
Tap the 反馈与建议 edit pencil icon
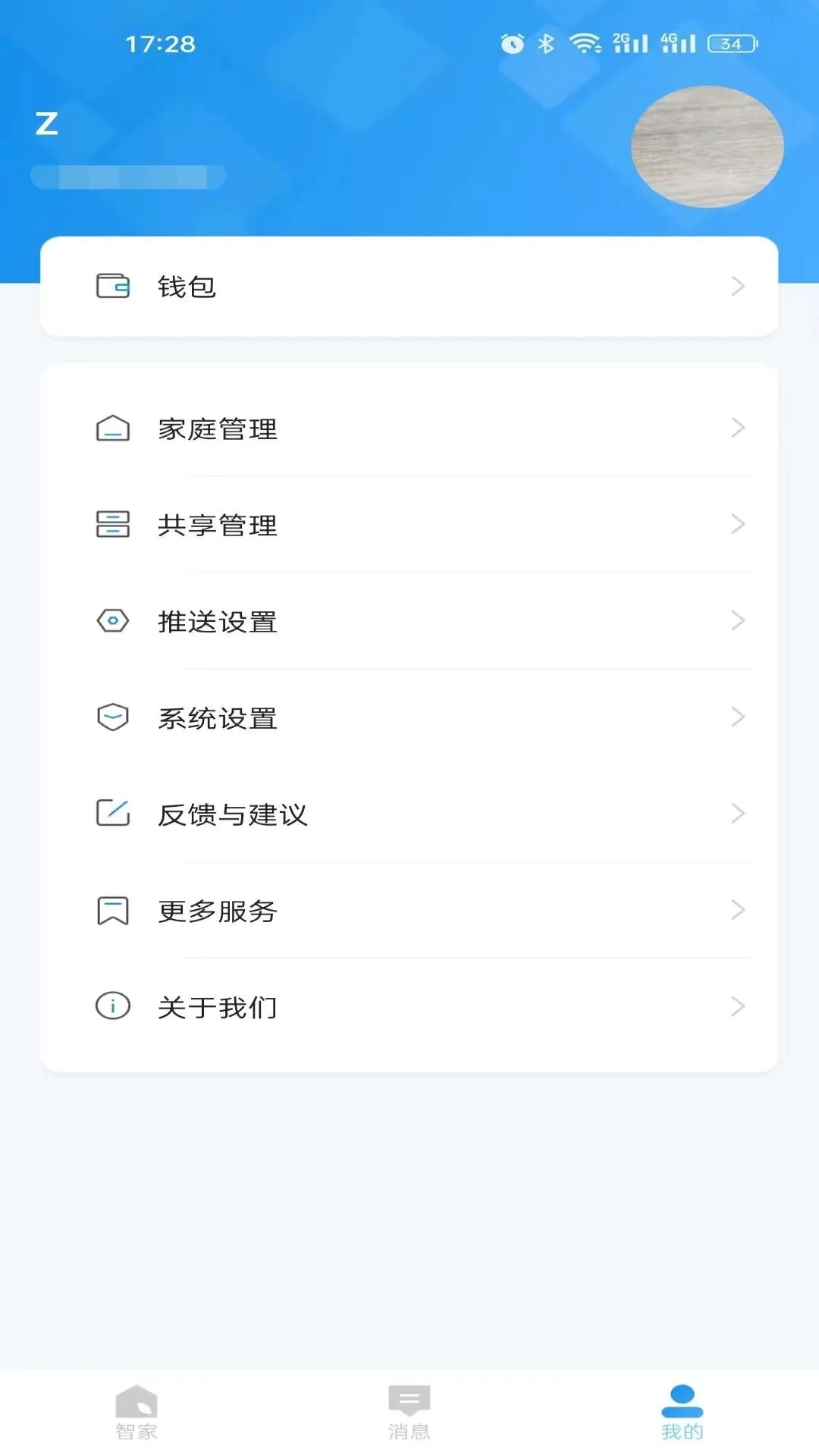(x=112, y=814)
